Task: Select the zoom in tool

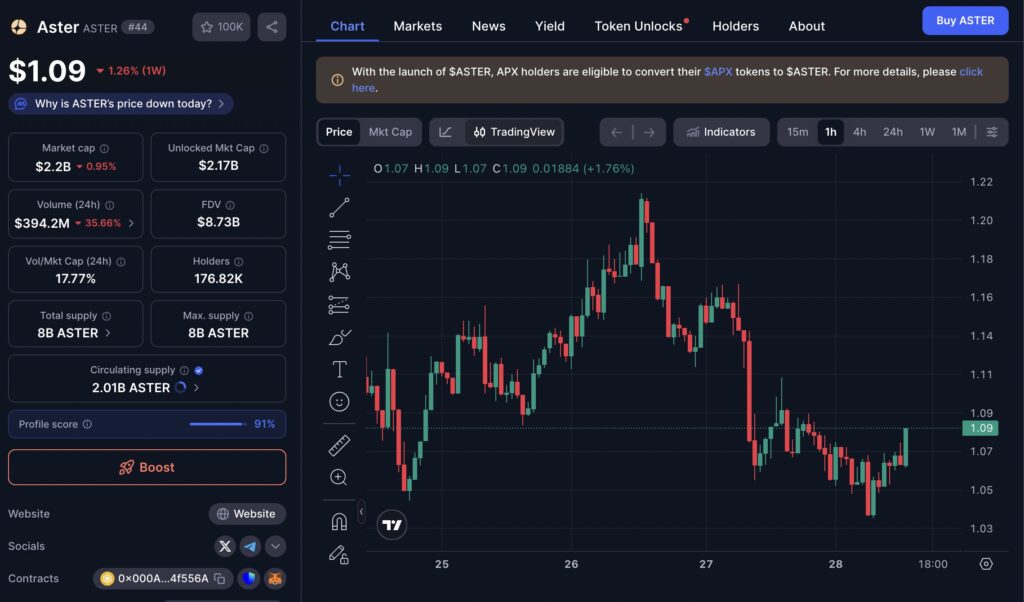Action: tap(338, 477)
